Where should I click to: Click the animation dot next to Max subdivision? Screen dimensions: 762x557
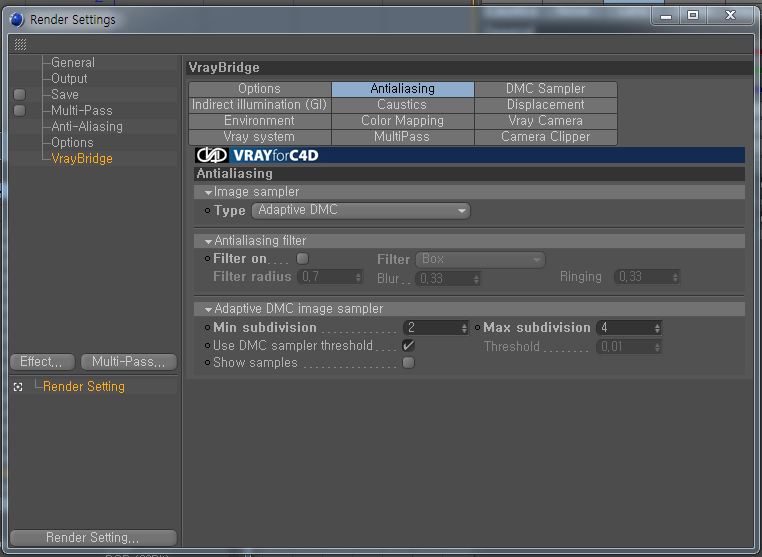point(478,328)
